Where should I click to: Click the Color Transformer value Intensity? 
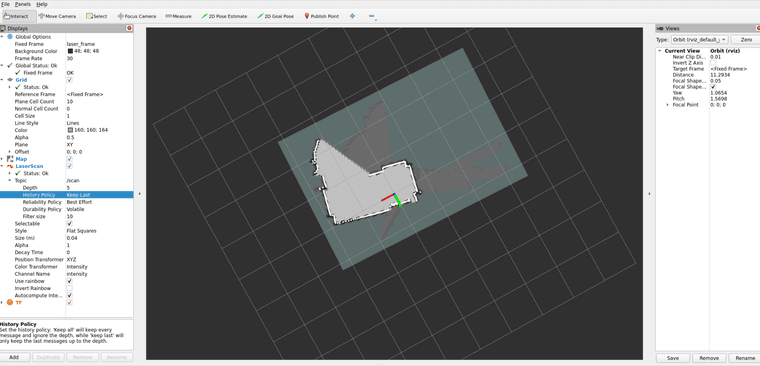[77, 267]
